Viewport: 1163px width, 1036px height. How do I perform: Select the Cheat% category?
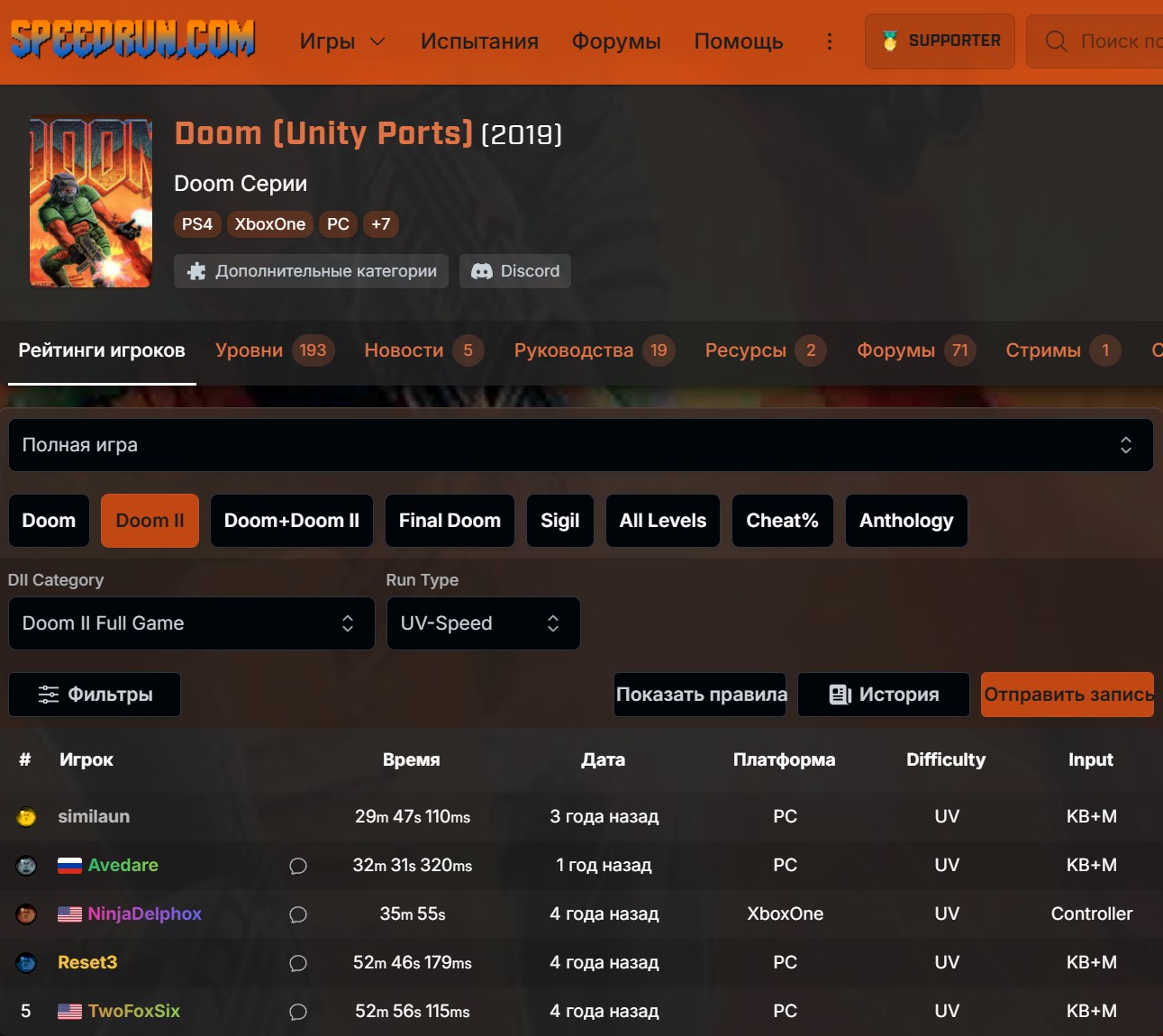783,521
